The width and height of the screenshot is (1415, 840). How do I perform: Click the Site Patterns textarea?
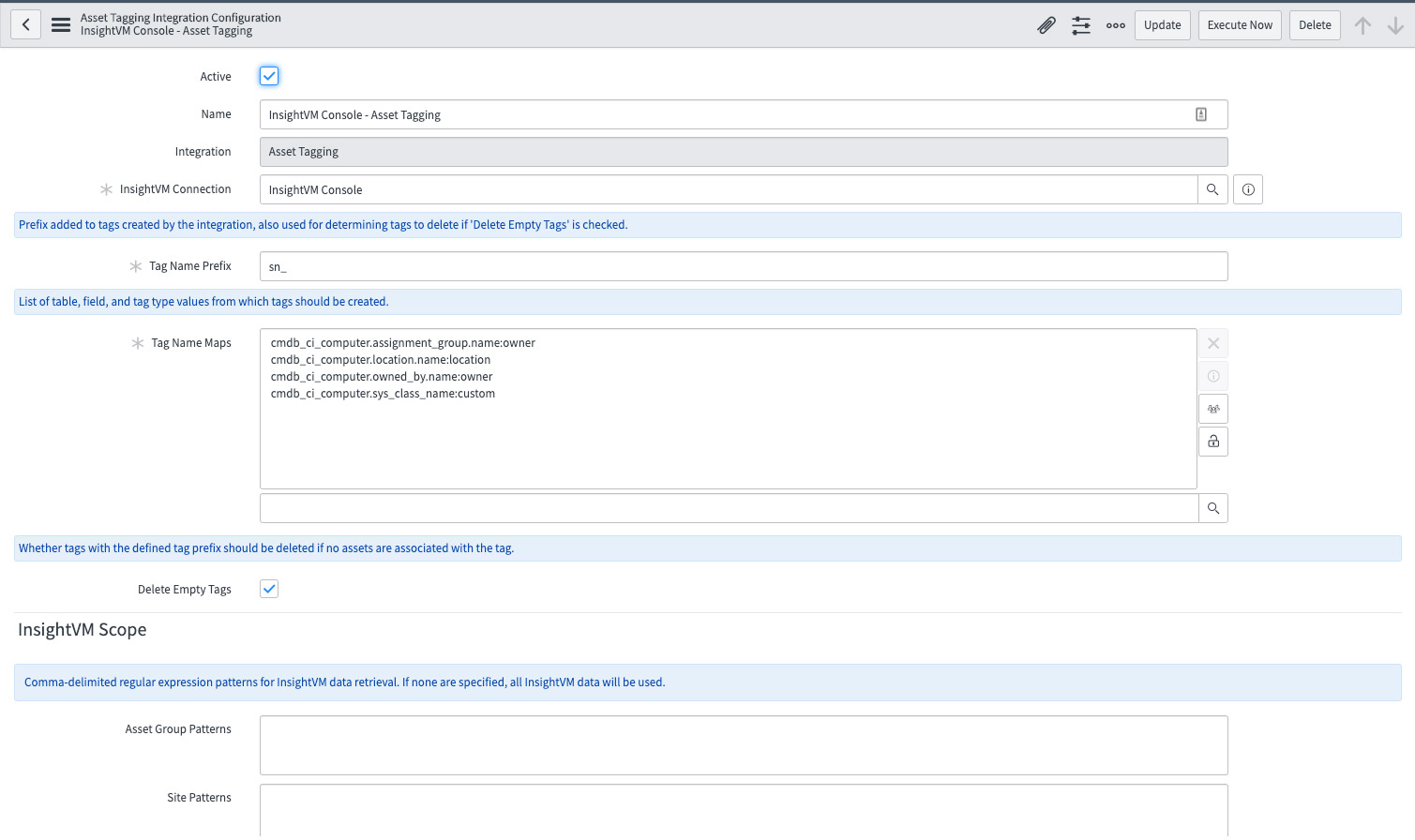coord(744,811)
